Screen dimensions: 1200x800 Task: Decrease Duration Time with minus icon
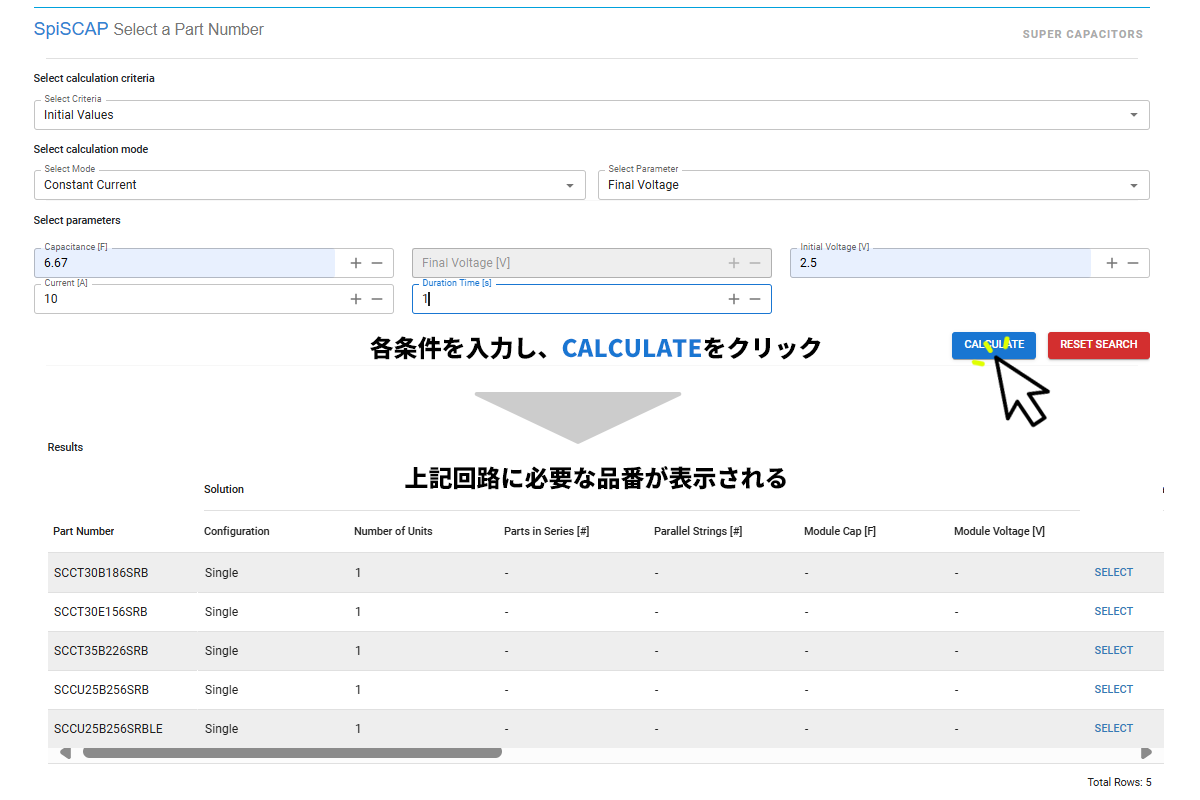755,299
